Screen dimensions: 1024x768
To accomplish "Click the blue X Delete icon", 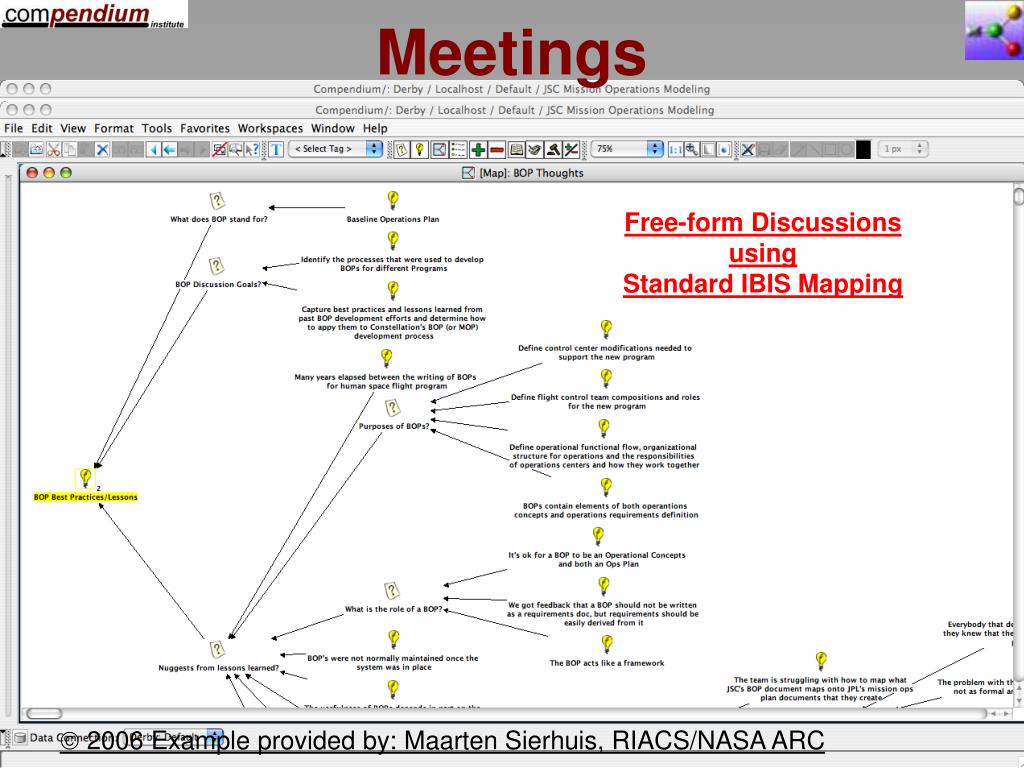I will click(x=103, y=150).
